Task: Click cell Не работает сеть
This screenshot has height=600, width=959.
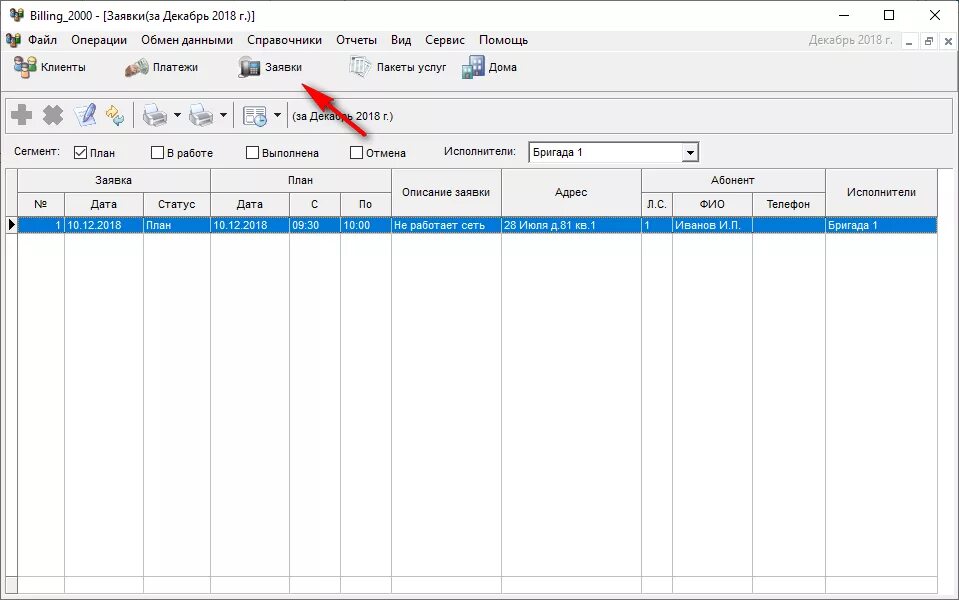Action: click(x=446, y=225)
